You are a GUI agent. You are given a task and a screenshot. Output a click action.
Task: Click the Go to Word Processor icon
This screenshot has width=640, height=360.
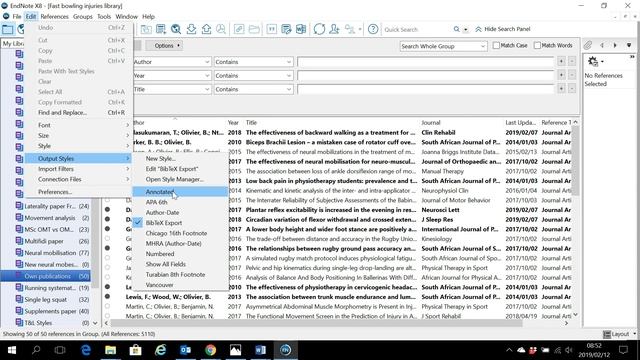pos(301,29)
